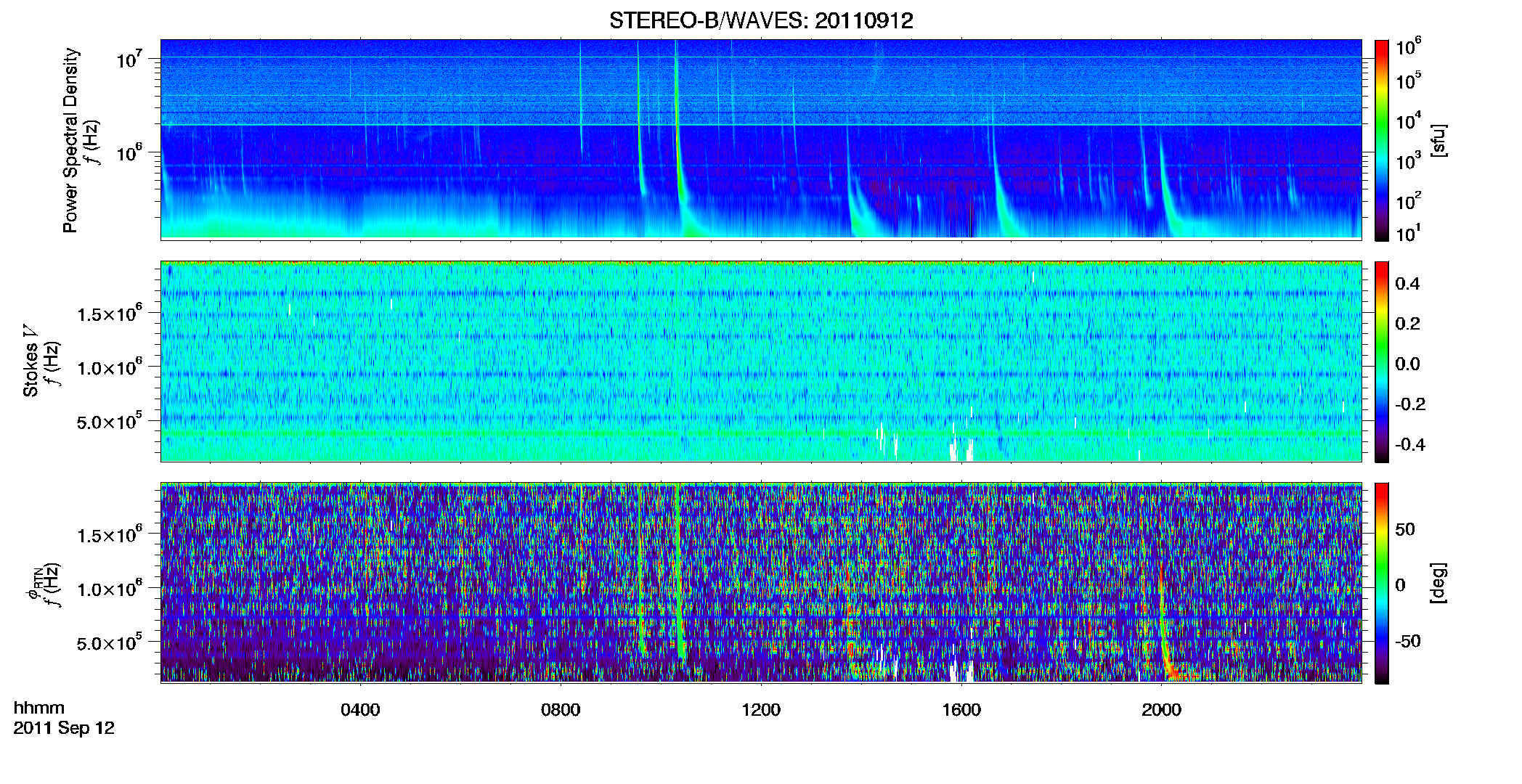Select the "1200" time tick label
This screenshot has width=1522, height=784.
(x=761, y=709)
